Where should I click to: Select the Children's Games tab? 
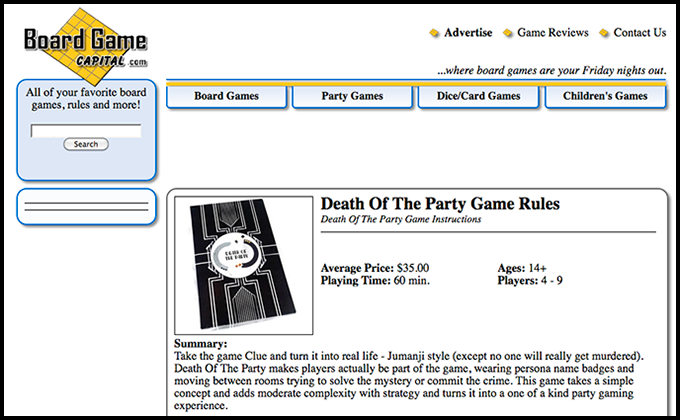click(605, 96)
